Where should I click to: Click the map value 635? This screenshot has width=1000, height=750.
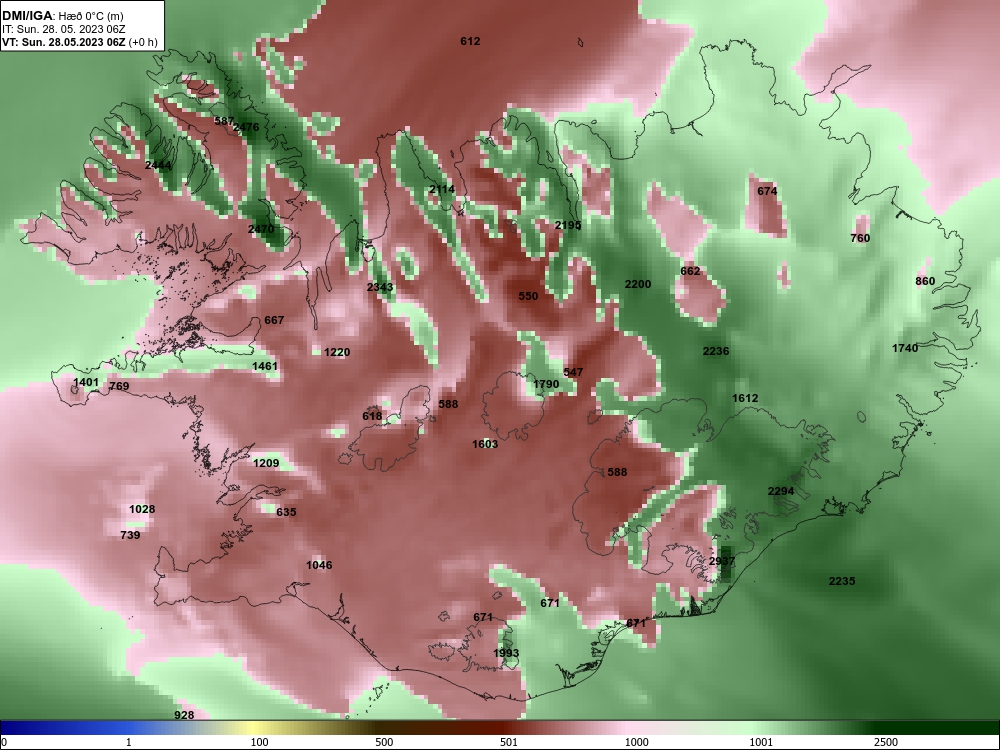point(286,512)
